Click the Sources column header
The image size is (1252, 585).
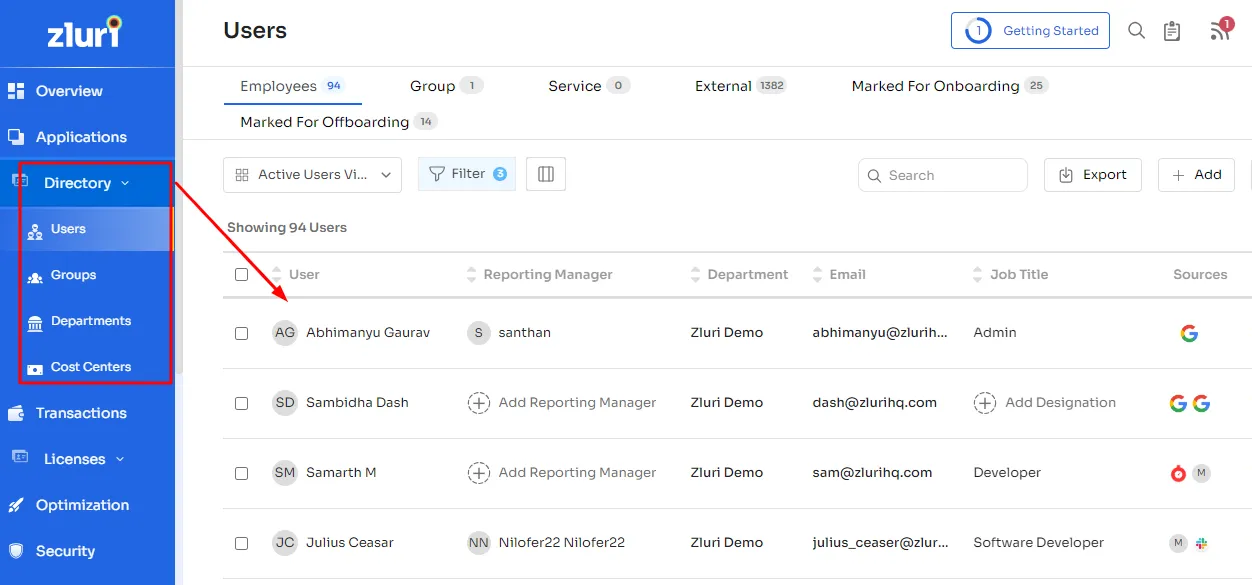tap(1200, 274)
